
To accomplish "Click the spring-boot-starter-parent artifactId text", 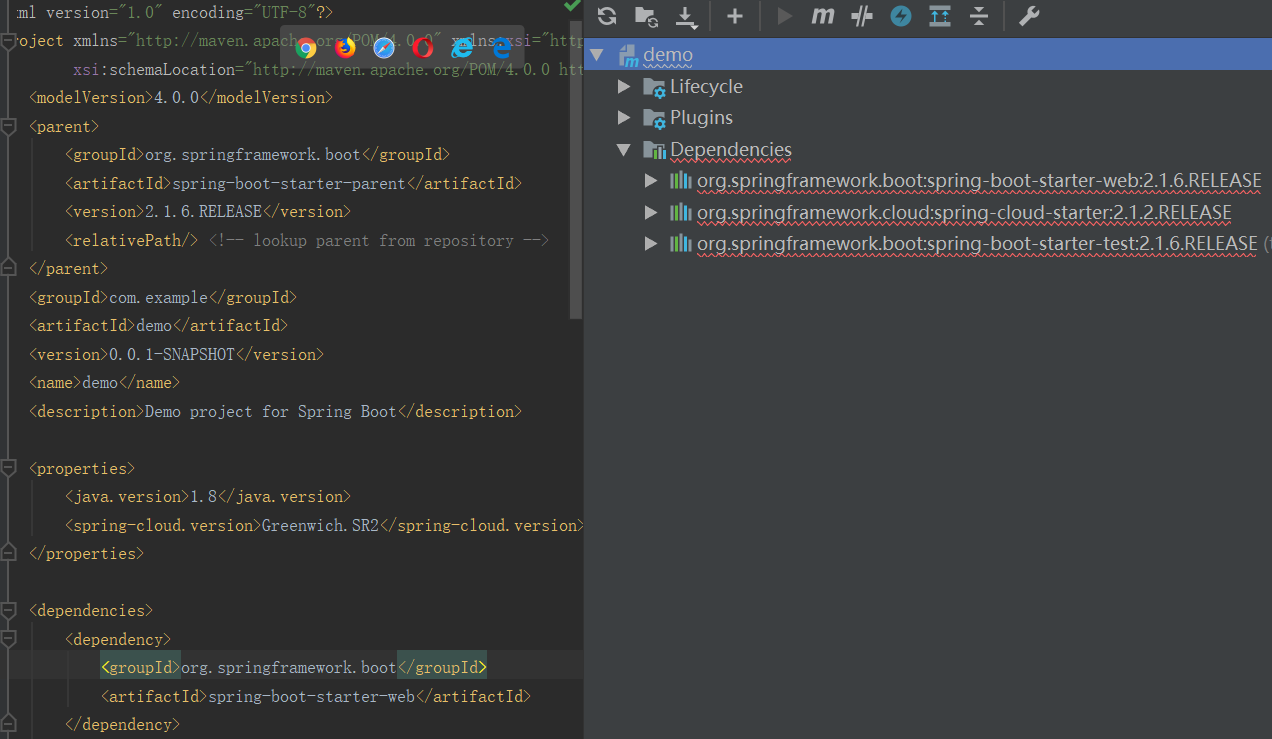I will pyautogui.click(x=289, y=184).
